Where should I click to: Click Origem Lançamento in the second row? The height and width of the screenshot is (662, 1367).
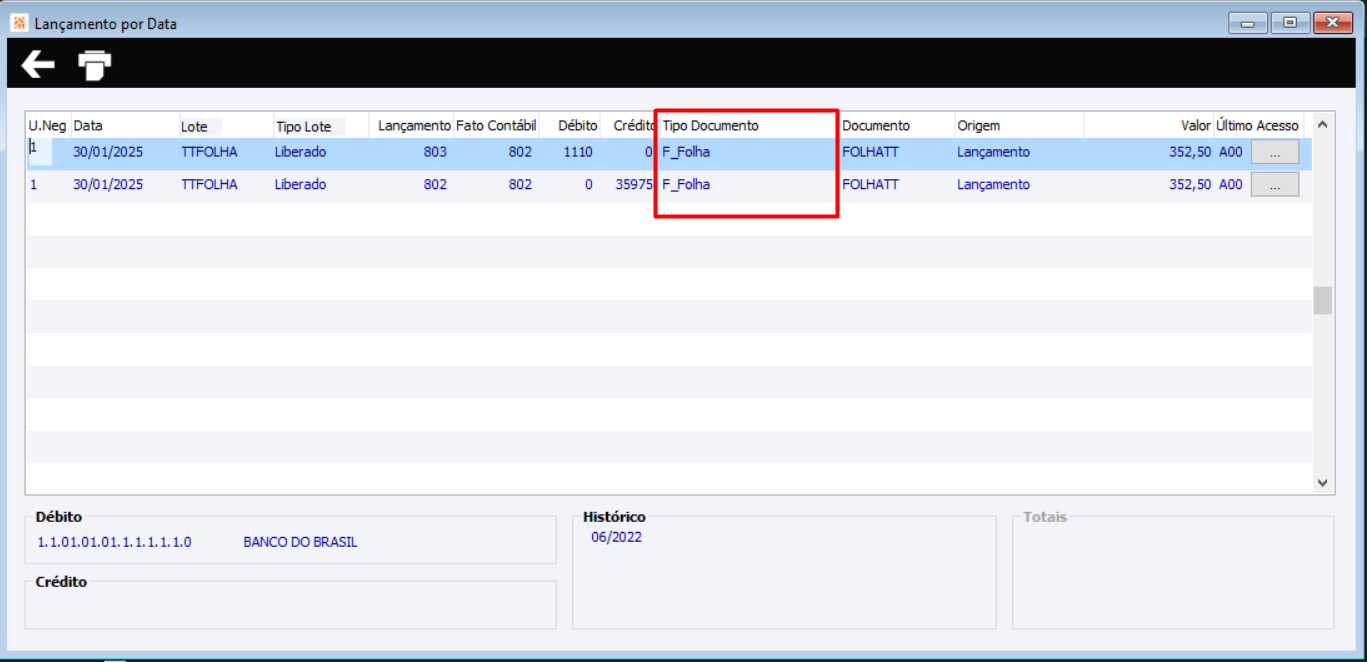click(x=993, y=184)
